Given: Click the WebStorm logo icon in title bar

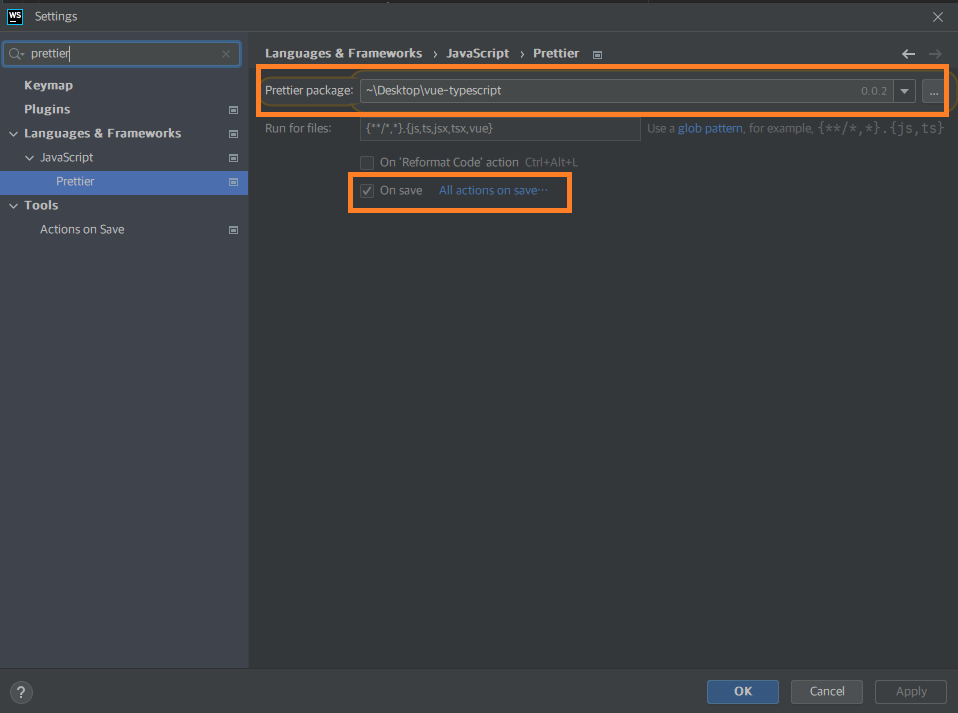Looking at the screenshot, I should pyautogui.click(x=15, y=16).
